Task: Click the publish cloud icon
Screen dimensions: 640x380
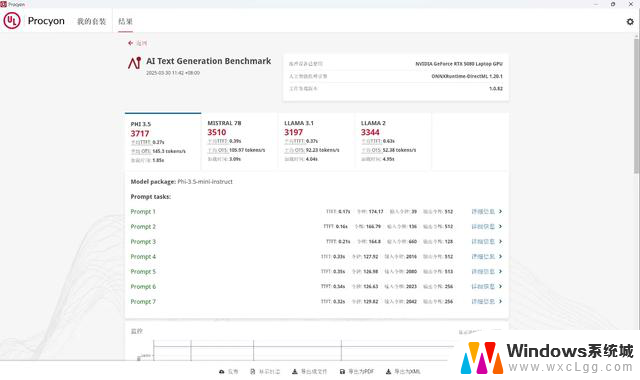Action: [x=222, y=371]
